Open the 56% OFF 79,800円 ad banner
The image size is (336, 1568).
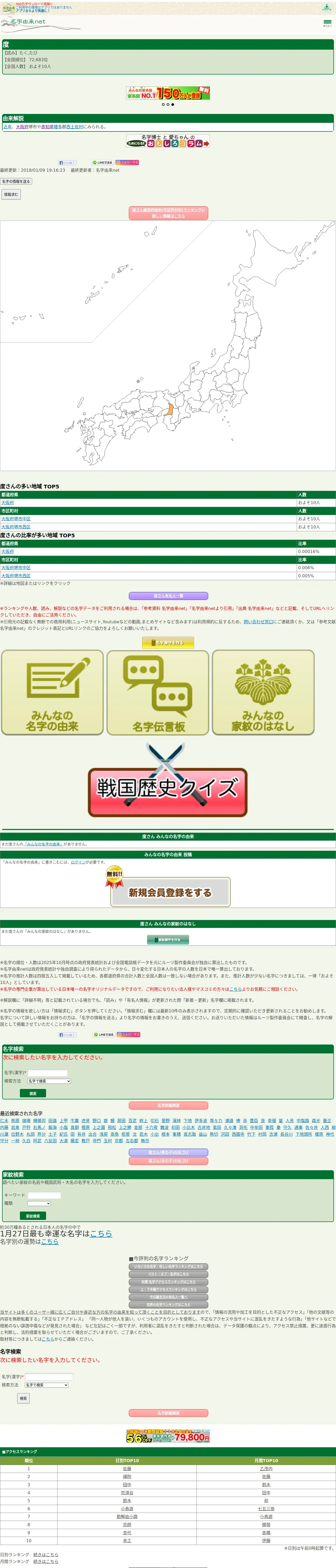point(168,1437)
